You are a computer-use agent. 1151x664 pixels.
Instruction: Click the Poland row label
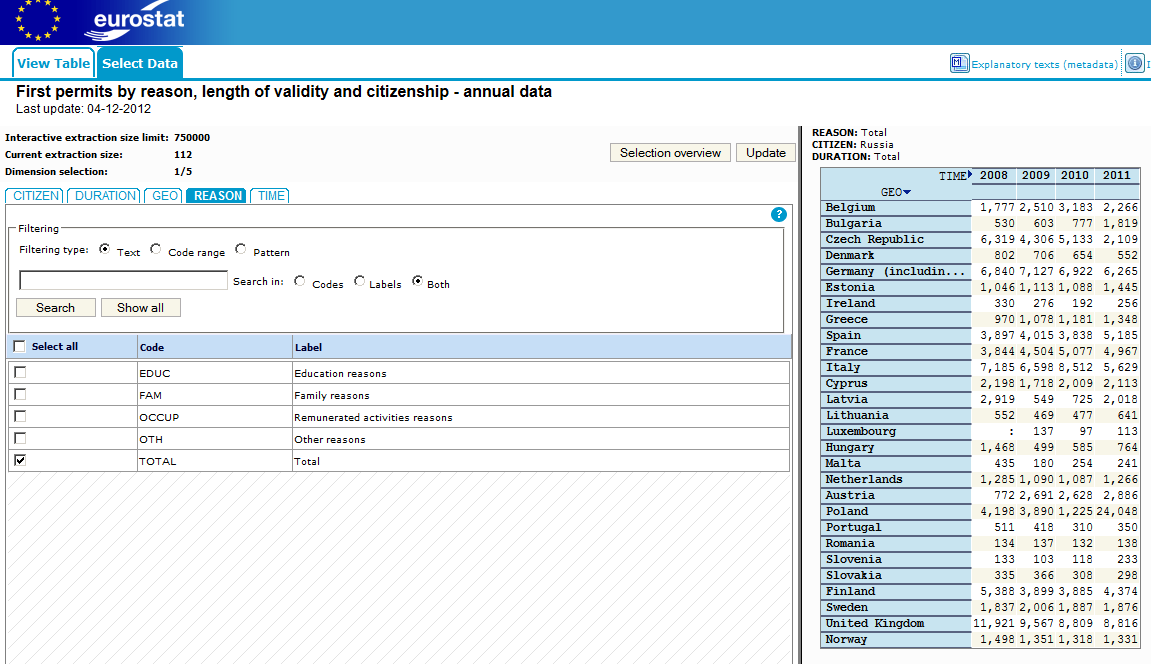click(x=846, y=511)
